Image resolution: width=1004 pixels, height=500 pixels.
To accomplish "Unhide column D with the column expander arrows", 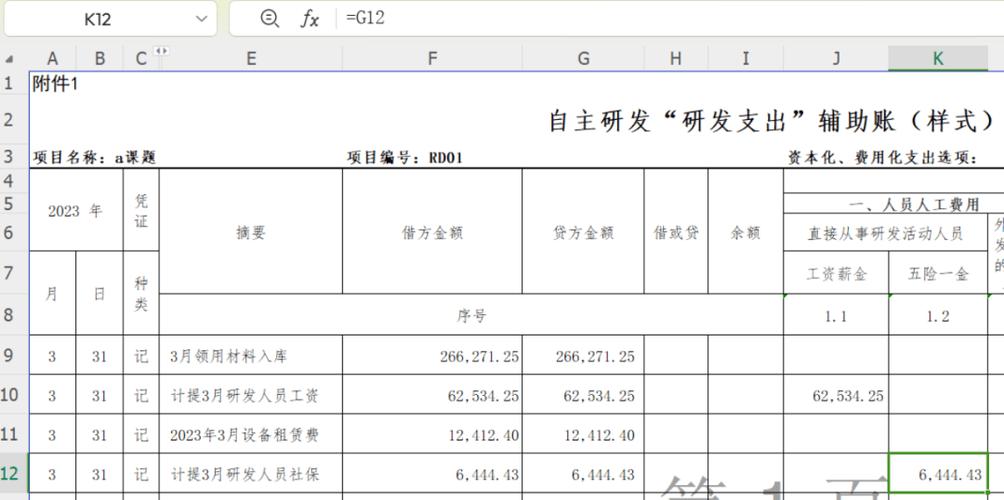I will click(161, 51).
